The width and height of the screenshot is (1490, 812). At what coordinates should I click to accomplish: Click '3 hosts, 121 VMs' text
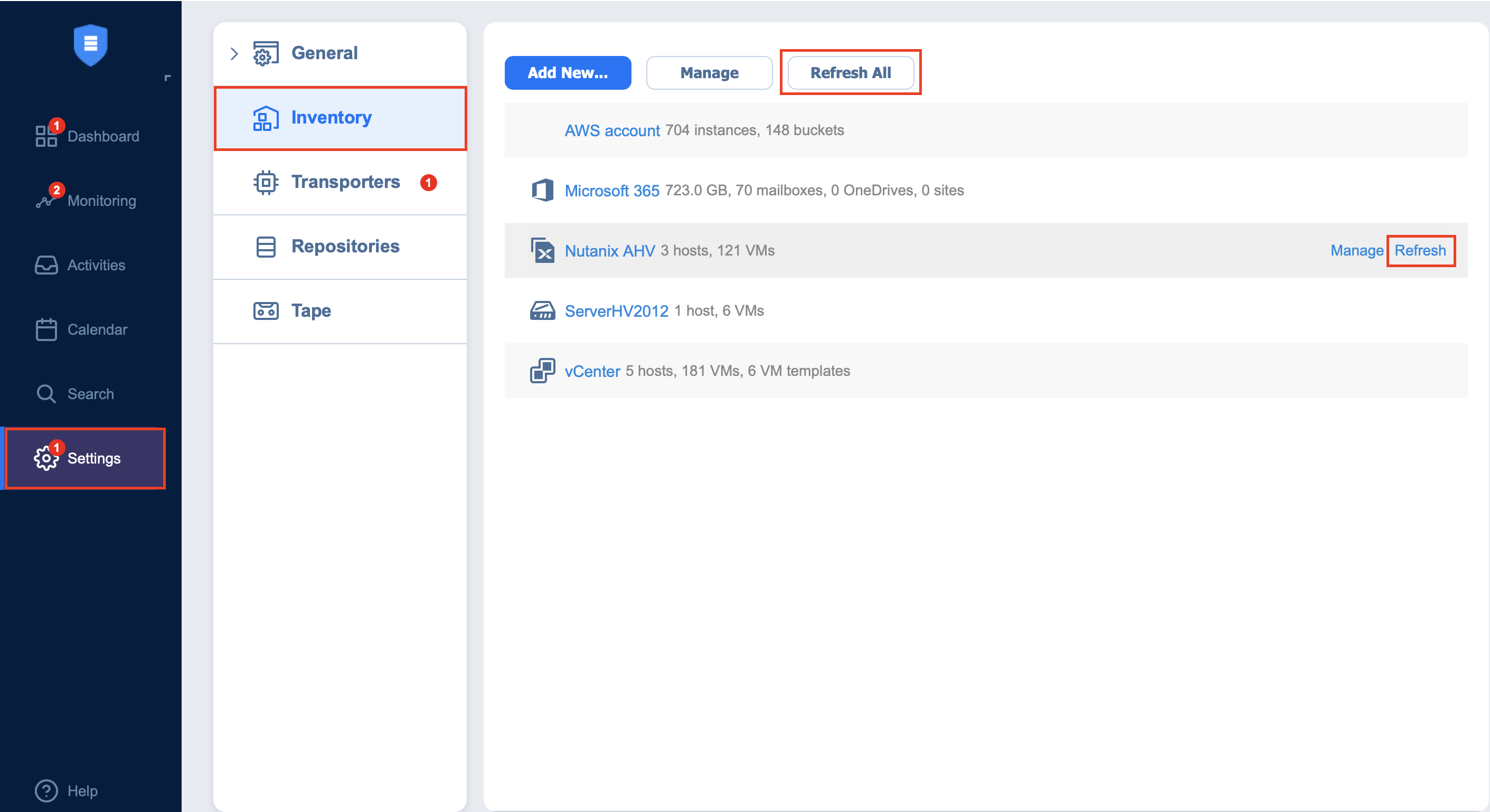point(718,250)
